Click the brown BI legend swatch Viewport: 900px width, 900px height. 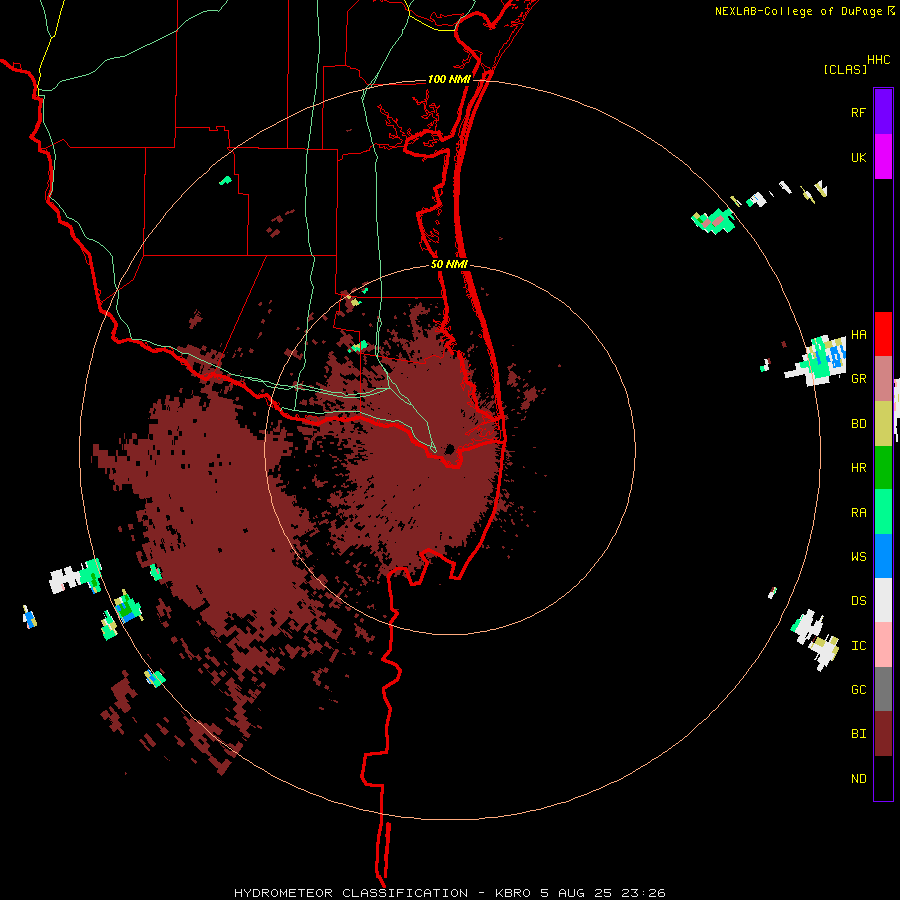pos(883,734)
